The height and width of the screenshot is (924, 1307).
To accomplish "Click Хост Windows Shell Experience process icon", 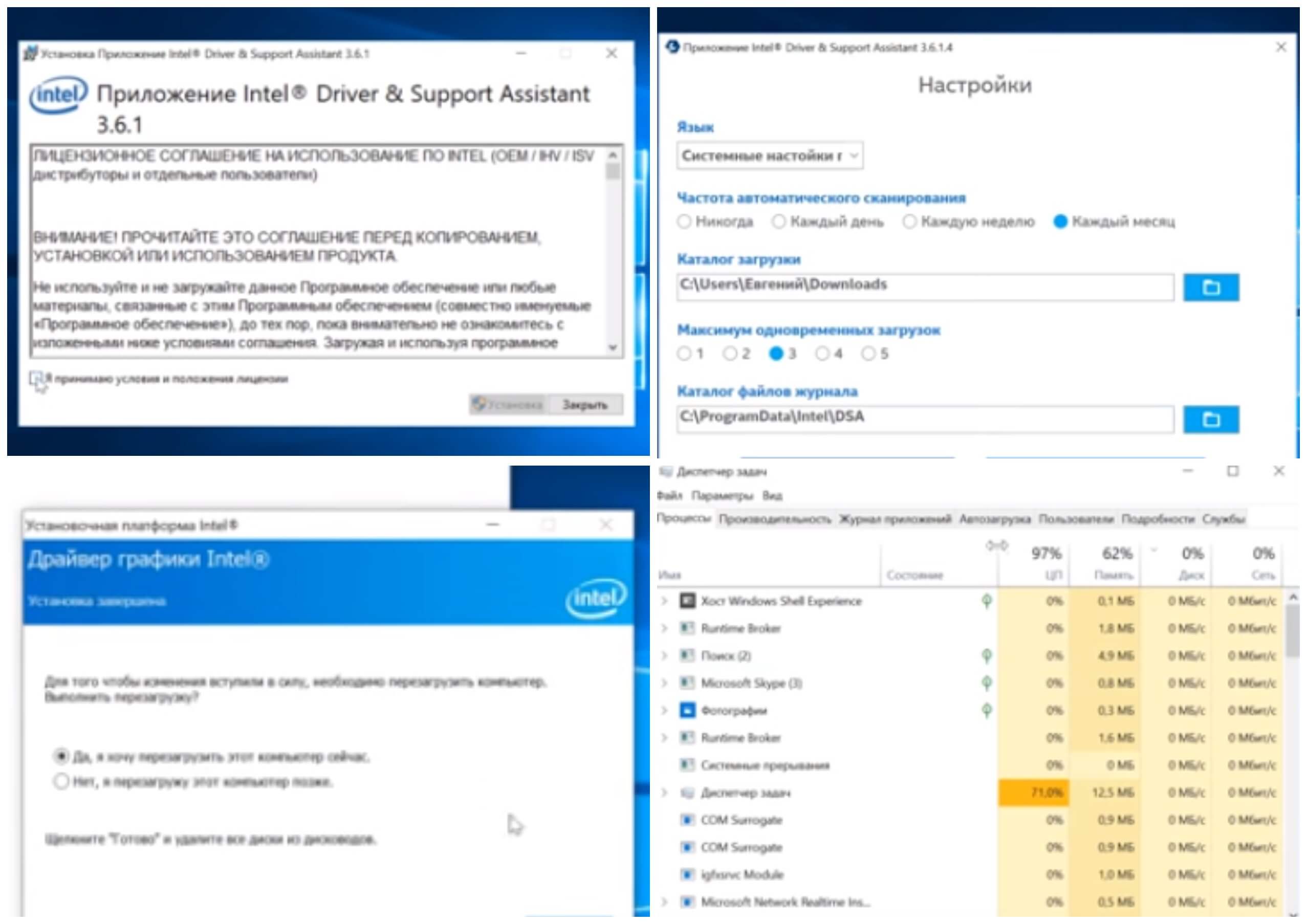I will pos(687,601).
